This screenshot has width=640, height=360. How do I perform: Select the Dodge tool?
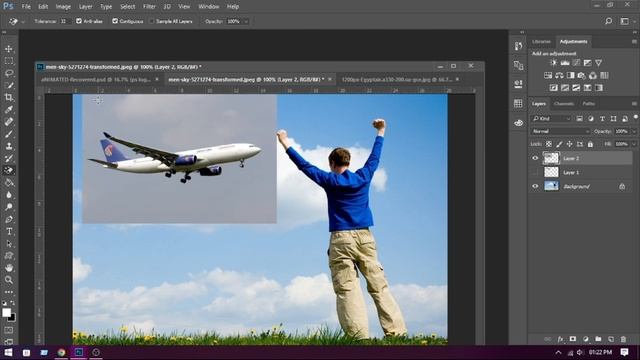tap(9, 207)
